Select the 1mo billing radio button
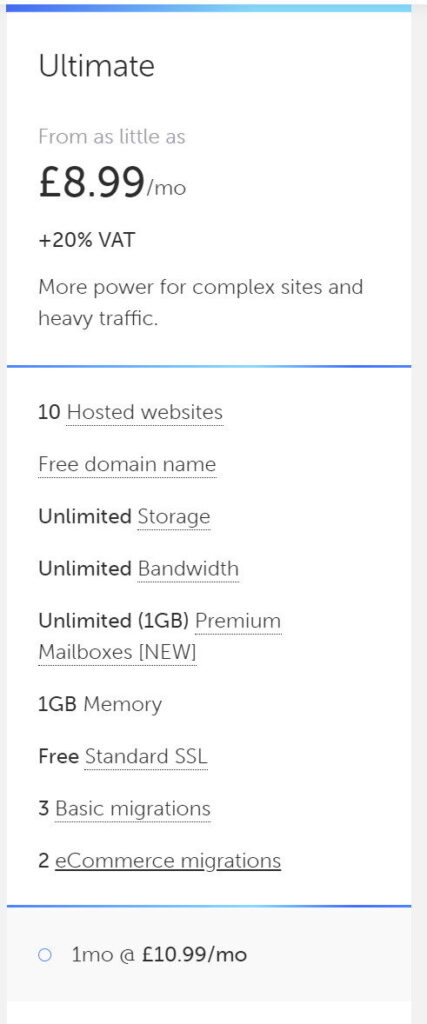The height and width of the screenshot is (1024, 427). coord(44,955)
